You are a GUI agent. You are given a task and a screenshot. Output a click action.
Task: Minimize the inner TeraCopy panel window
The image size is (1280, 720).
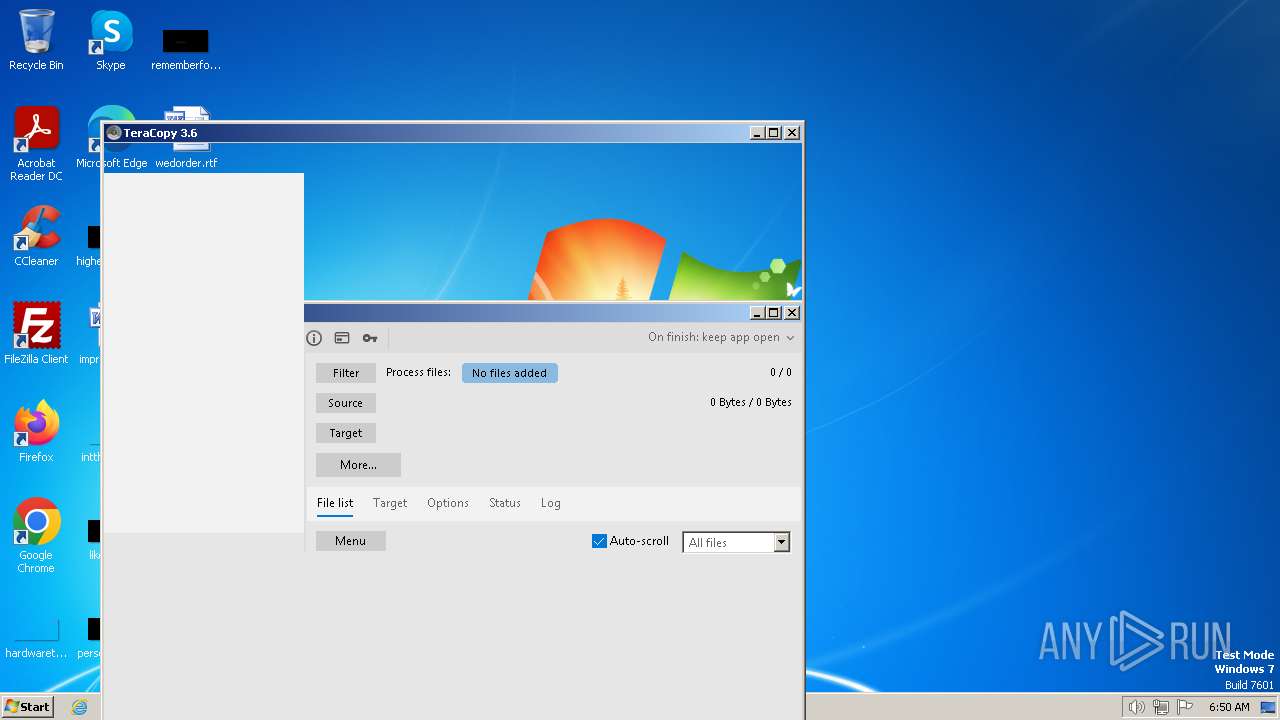[x=757, y=313]
